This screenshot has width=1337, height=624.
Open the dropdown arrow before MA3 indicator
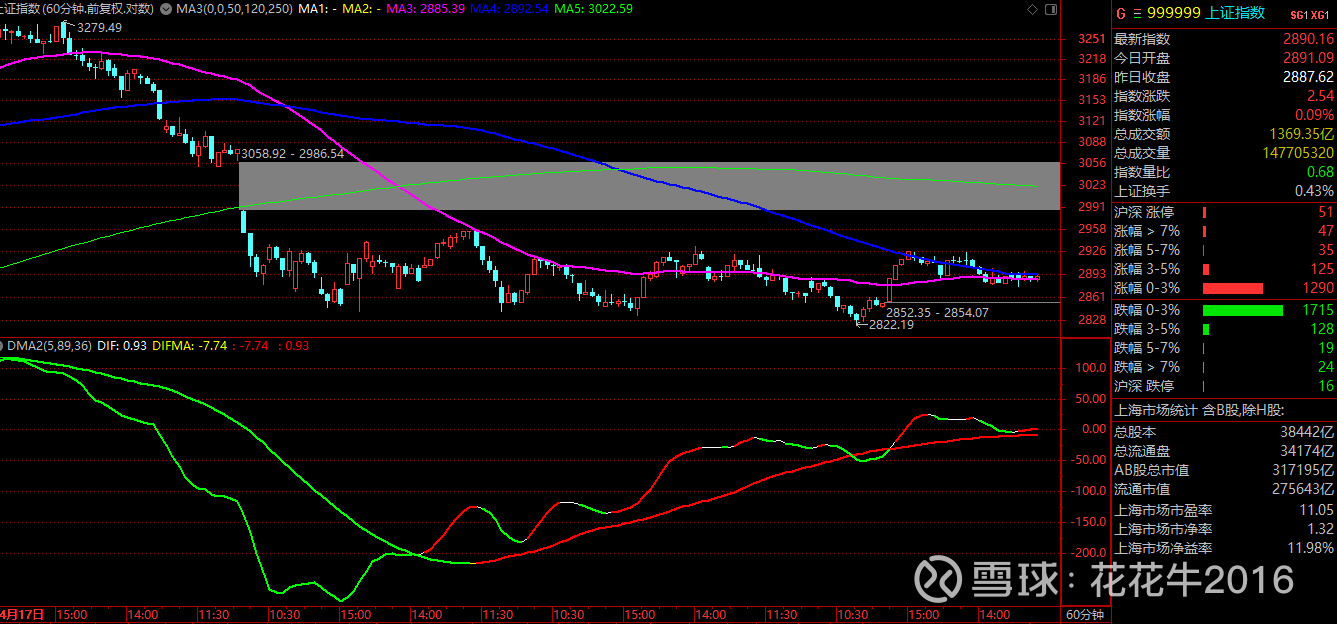[166, 9]
